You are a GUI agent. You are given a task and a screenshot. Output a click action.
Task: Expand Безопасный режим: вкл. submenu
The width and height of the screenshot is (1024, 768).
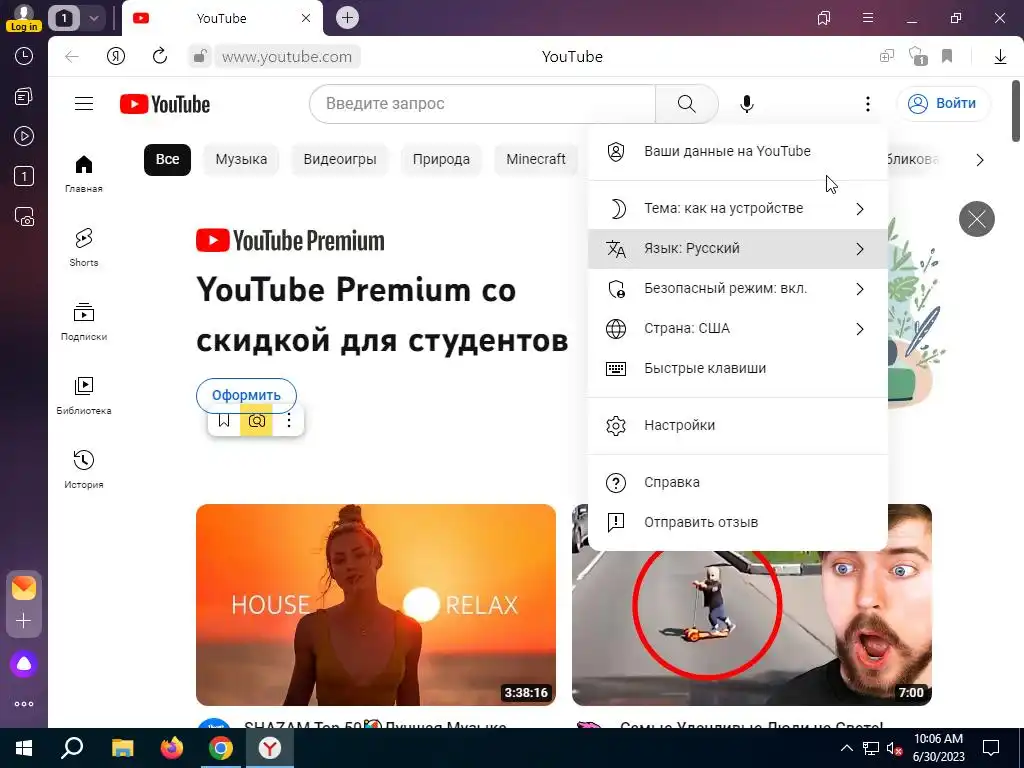(737, 289)
